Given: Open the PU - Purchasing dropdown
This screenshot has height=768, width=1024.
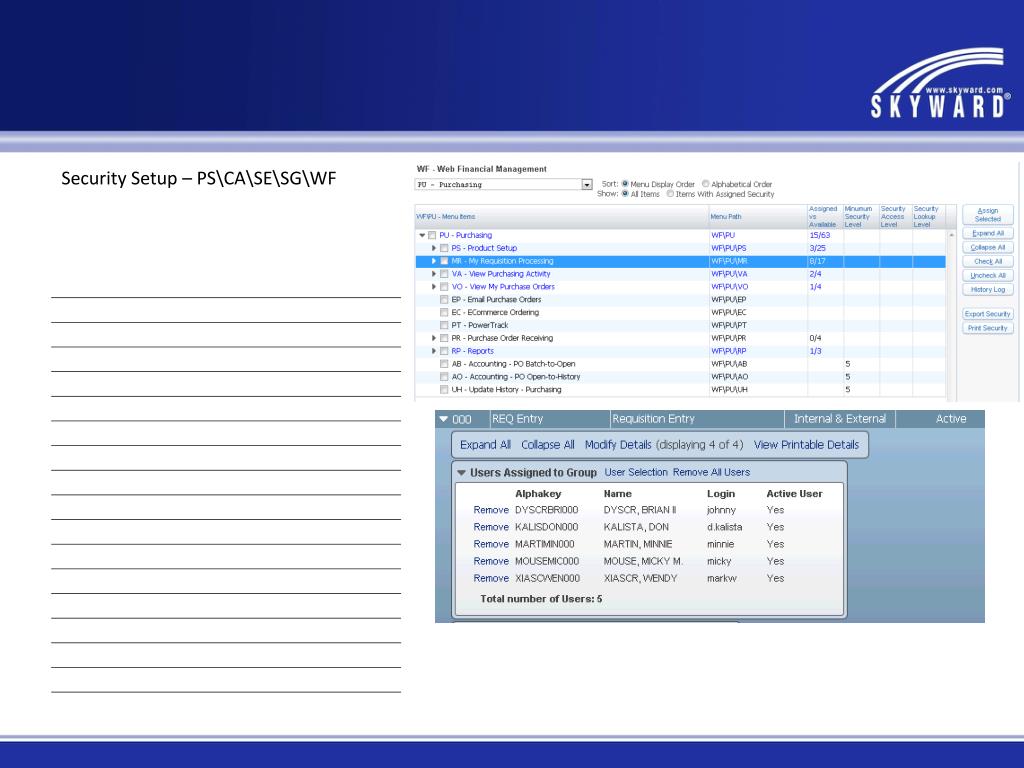Looking at the screenshot, I should pyautogui.click(x=586, y=185).
